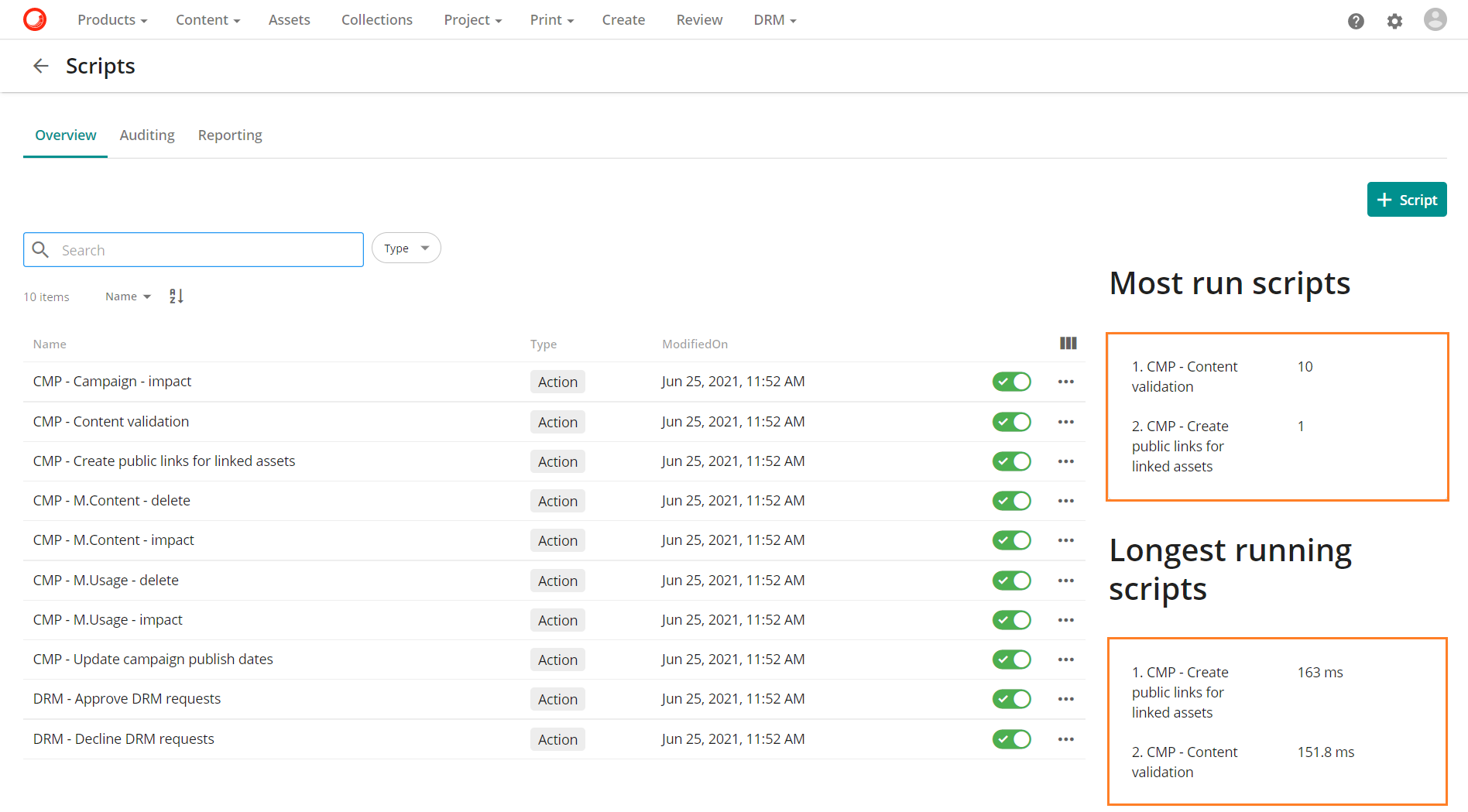Select the Overview tab
This screenshot has width=1468, height=812.
pyautogui.click(x=66, y=135)
